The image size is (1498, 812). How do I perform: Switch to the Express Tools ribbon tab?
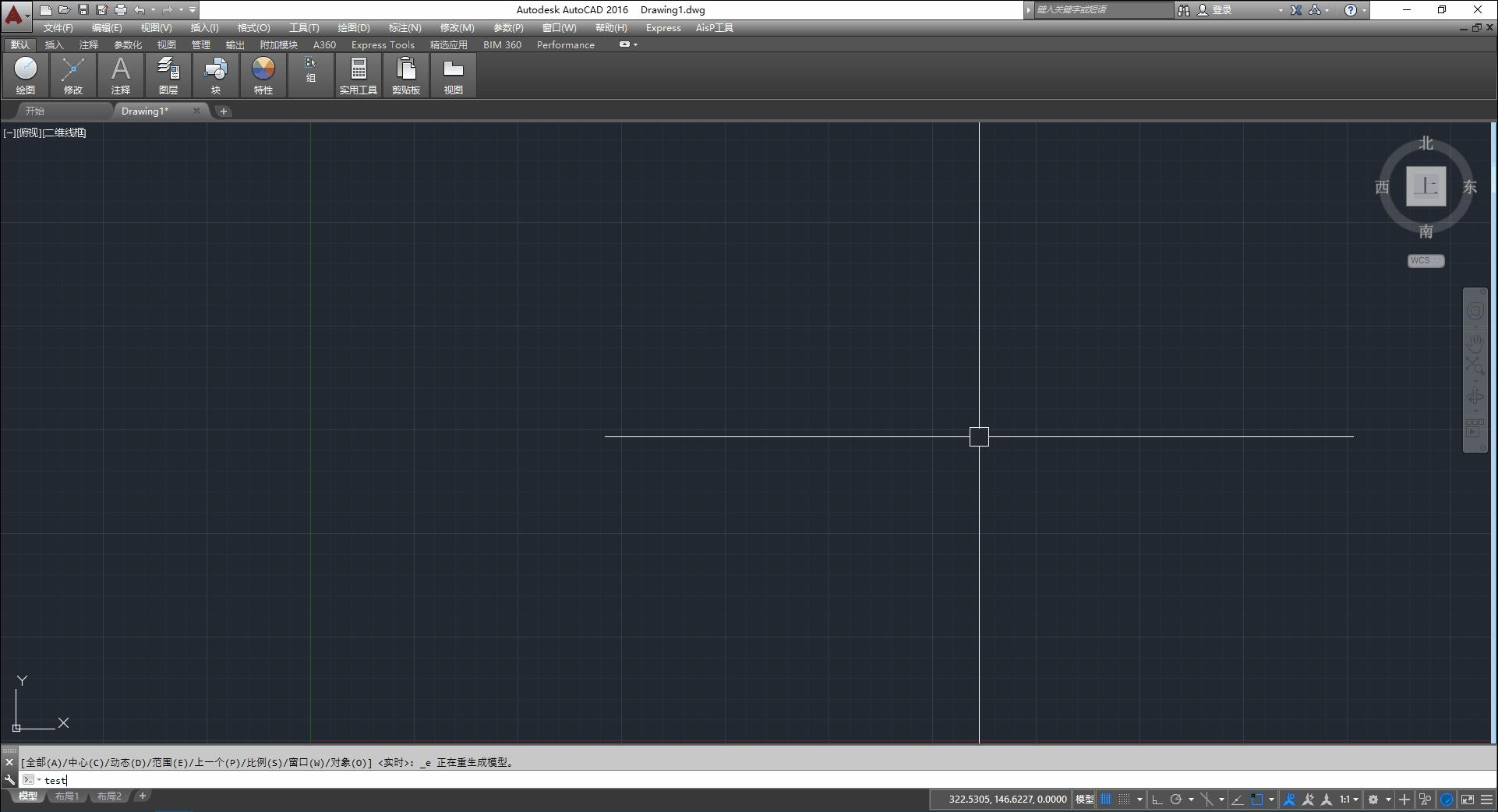pos(382,44)
